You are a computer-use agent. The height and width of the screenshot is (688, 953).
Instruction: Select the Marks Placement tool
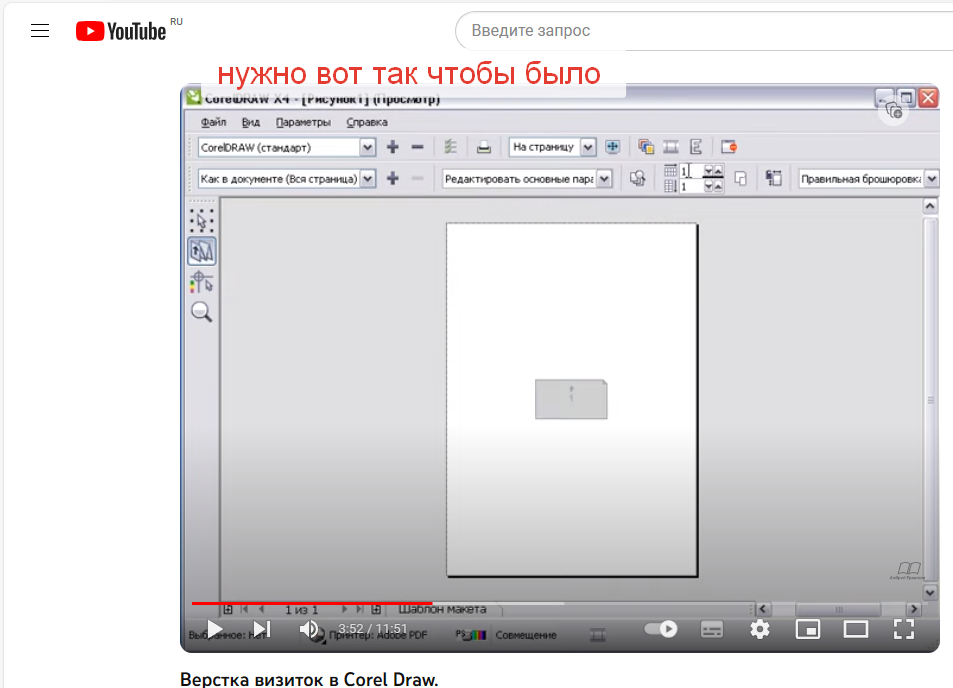click(202, 282)
